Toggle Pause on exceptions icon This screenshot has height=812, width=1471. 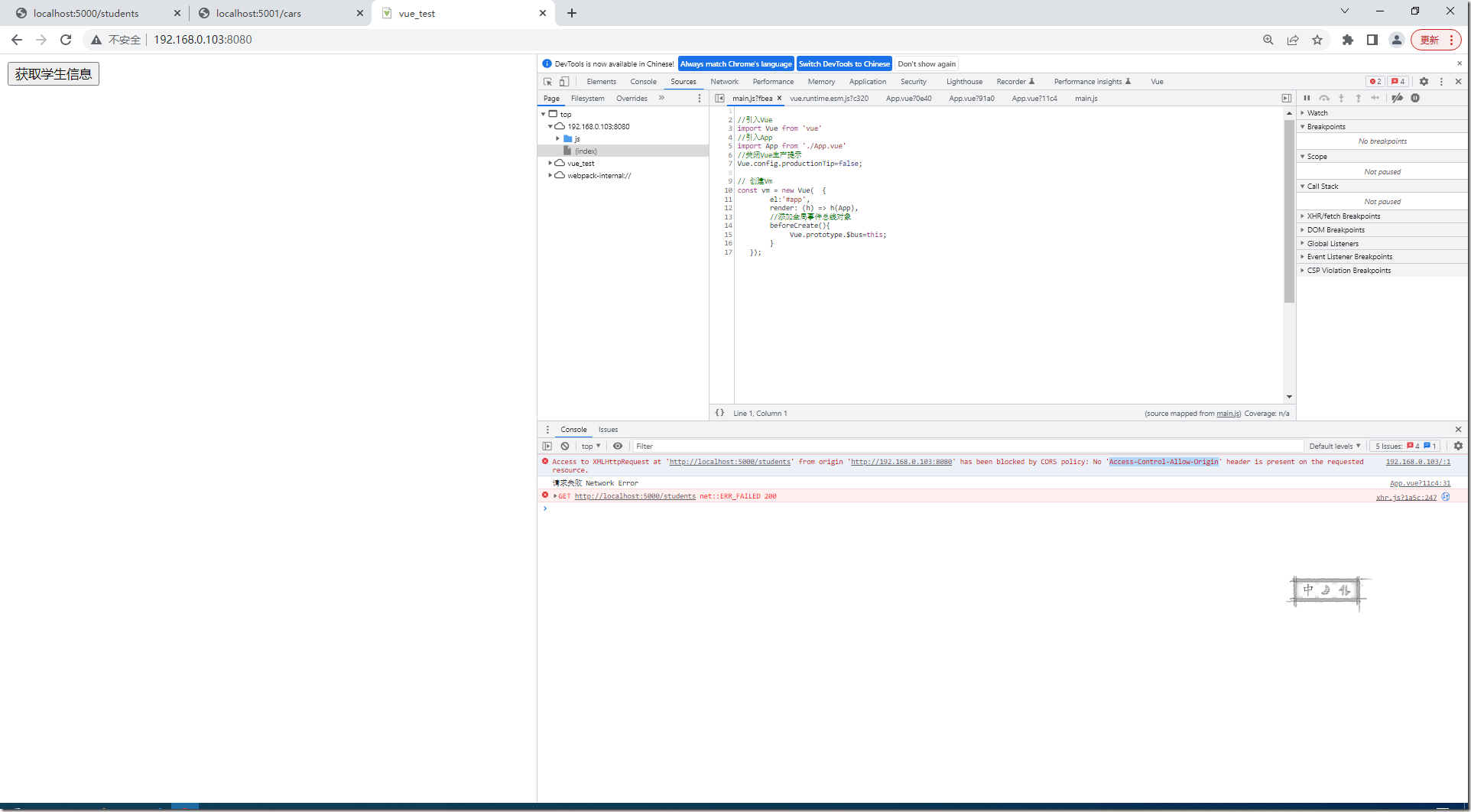click(x=1415, y=98)
